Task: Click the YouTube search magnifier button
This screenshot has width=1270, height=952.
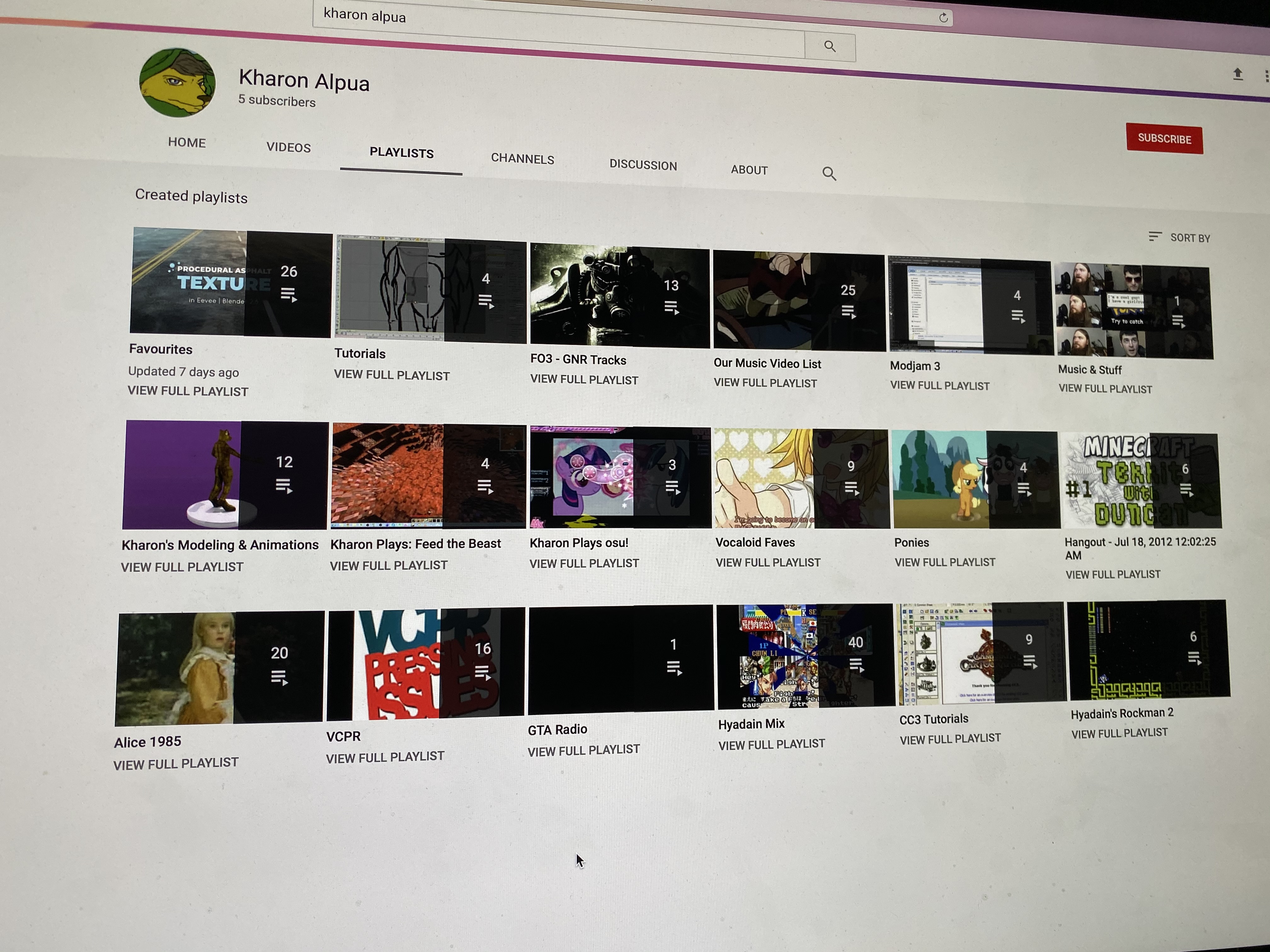Action: point(830,46)
